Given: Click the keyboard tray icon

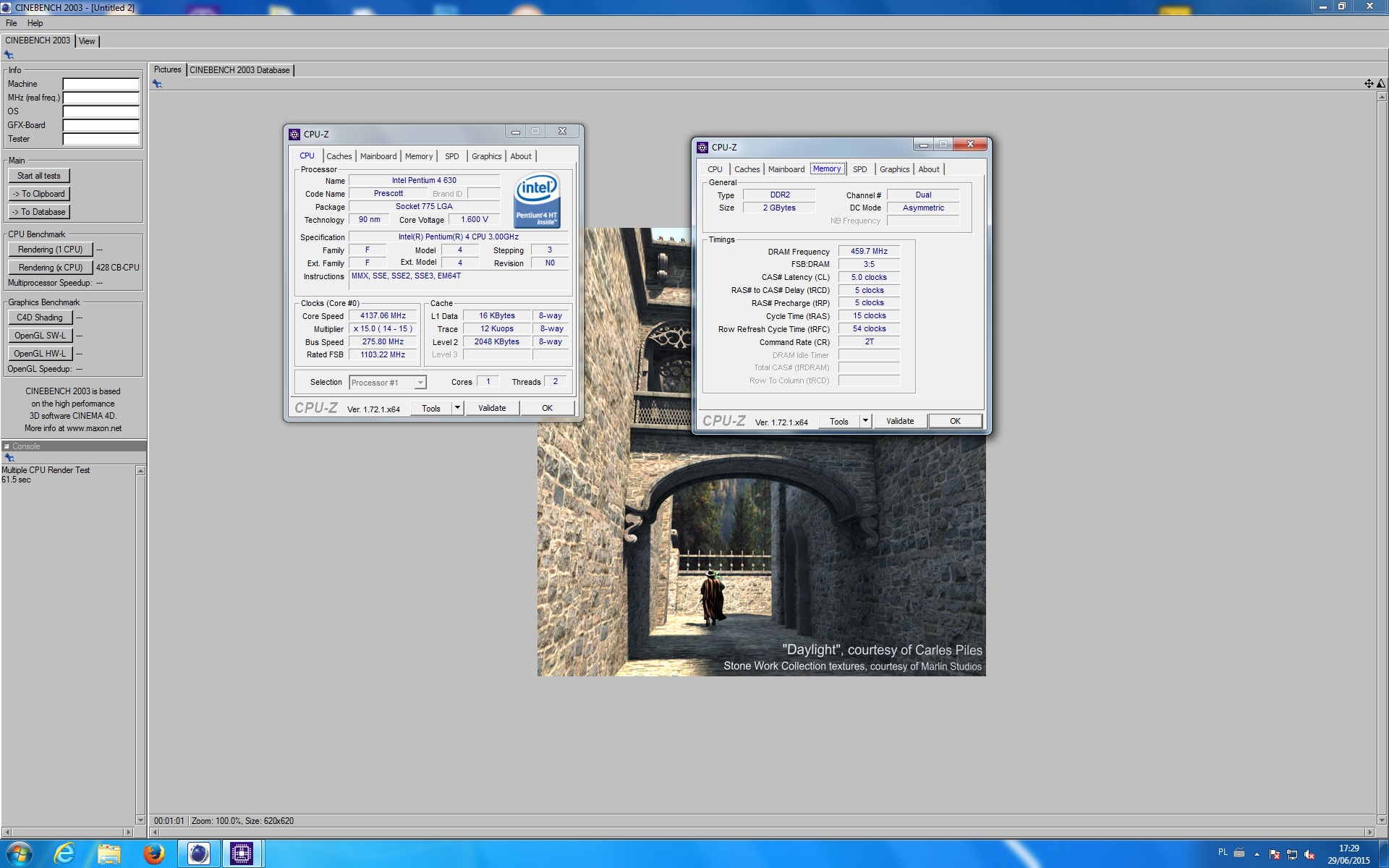Looking at the screenshot, I should [x=1239, y=853].
